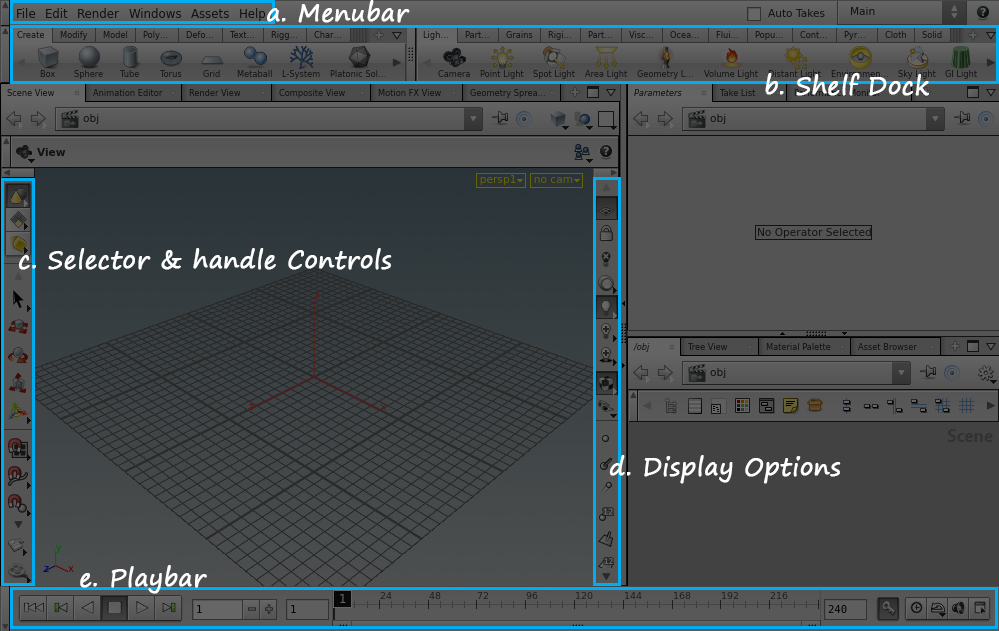
Task: Select the Platonic Solids shelf tool
Action: [x=358, y=62]
